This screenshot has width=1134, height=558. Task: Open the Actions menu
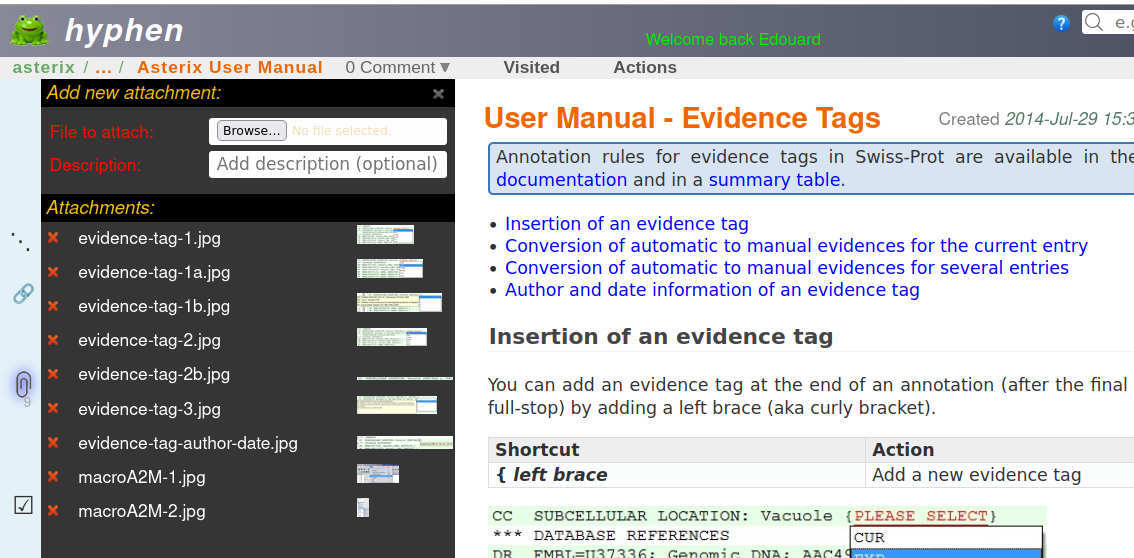(x=645, y=67)
